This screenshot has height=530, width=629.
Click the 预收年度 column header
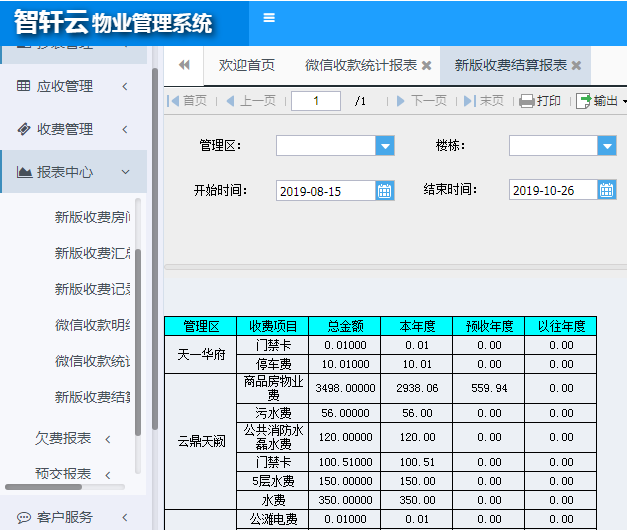tap(489, 326)
